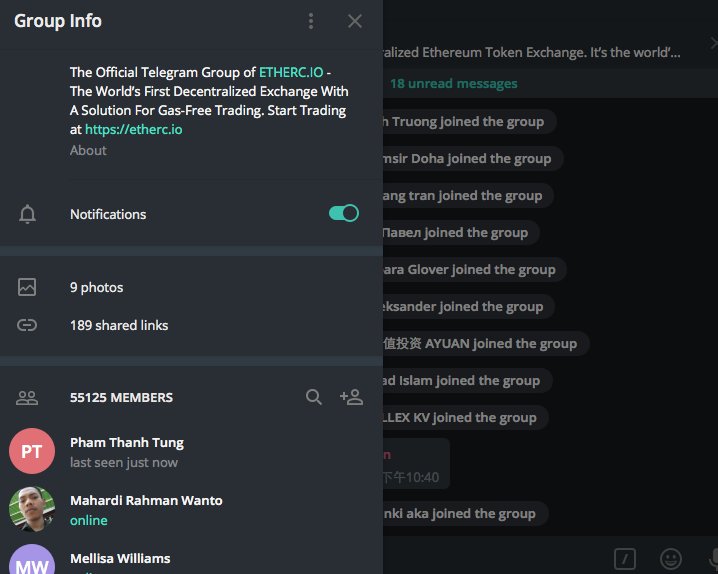Viewport: 718px width, 574px height.
Task: Click 'Doha joined the group' message
Action: pos(473,159)
